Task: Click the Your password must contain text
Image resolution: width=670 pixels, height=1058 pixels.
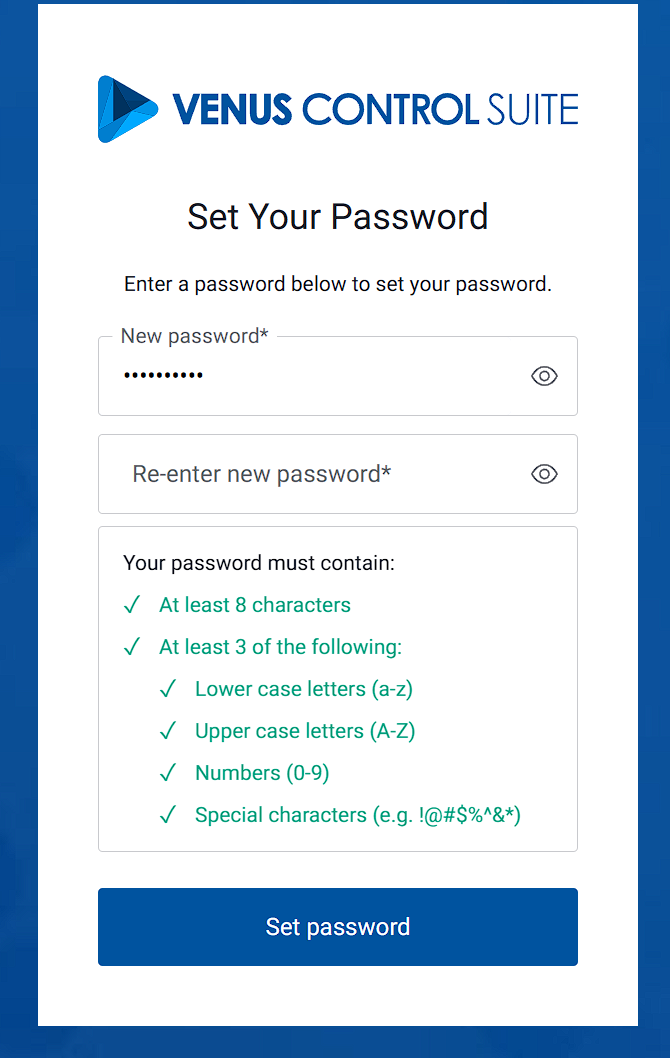Action: tap(259, 563)
